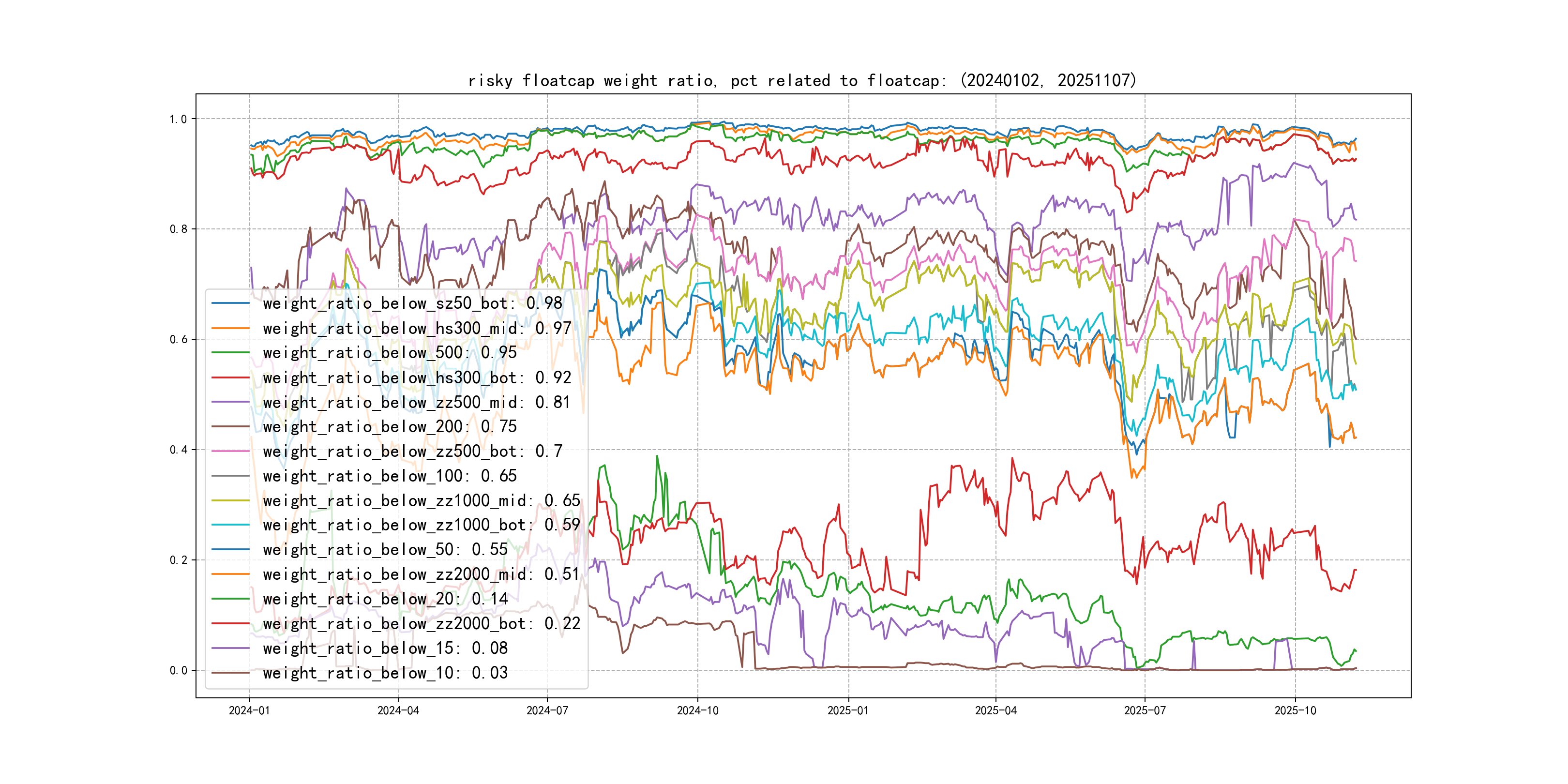The height and width of the screenshot is (784, 1568).
Task: Click the 0.2 y-axis tick label
Action: (179, 560)
